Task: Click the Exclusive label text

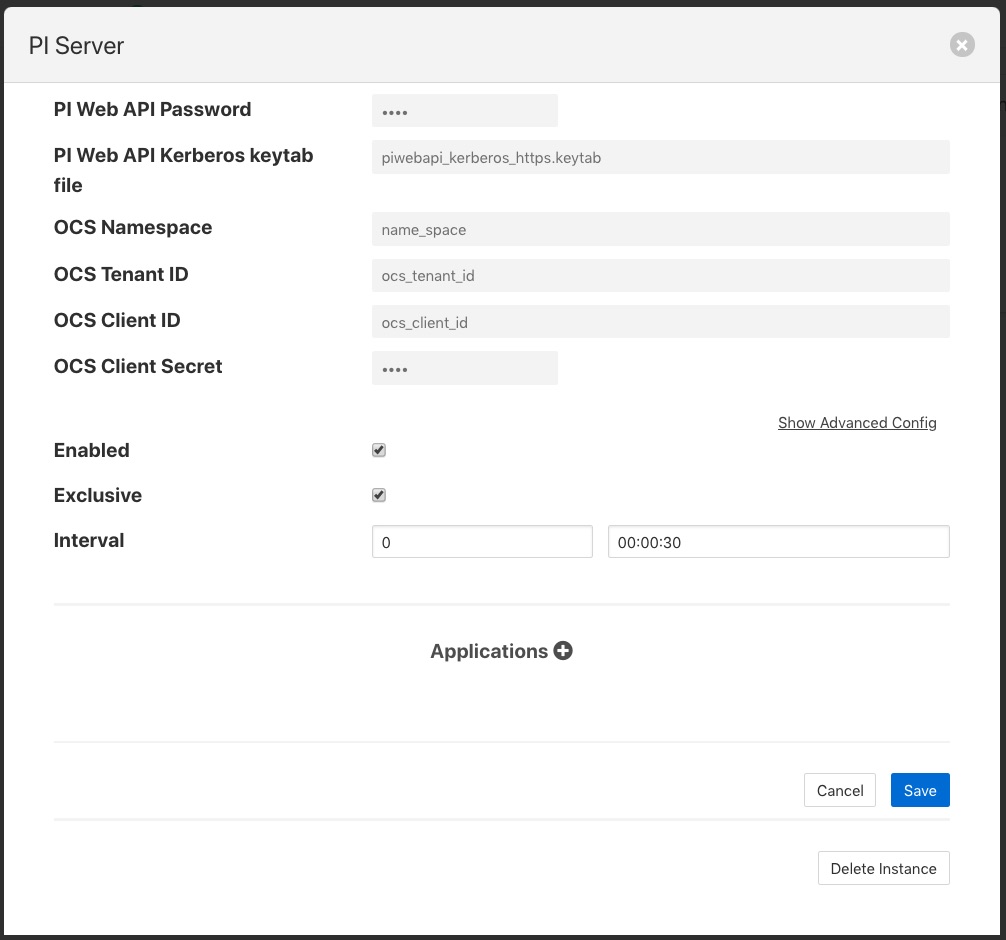Action: click(x=98, y=495)
